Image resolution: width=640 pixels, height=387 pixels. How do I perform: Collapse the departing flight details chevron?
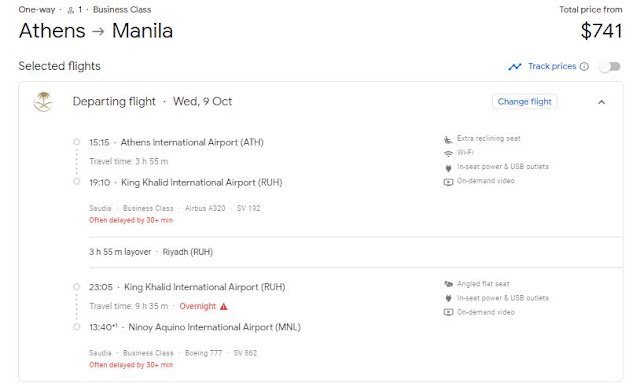(601, 102)
